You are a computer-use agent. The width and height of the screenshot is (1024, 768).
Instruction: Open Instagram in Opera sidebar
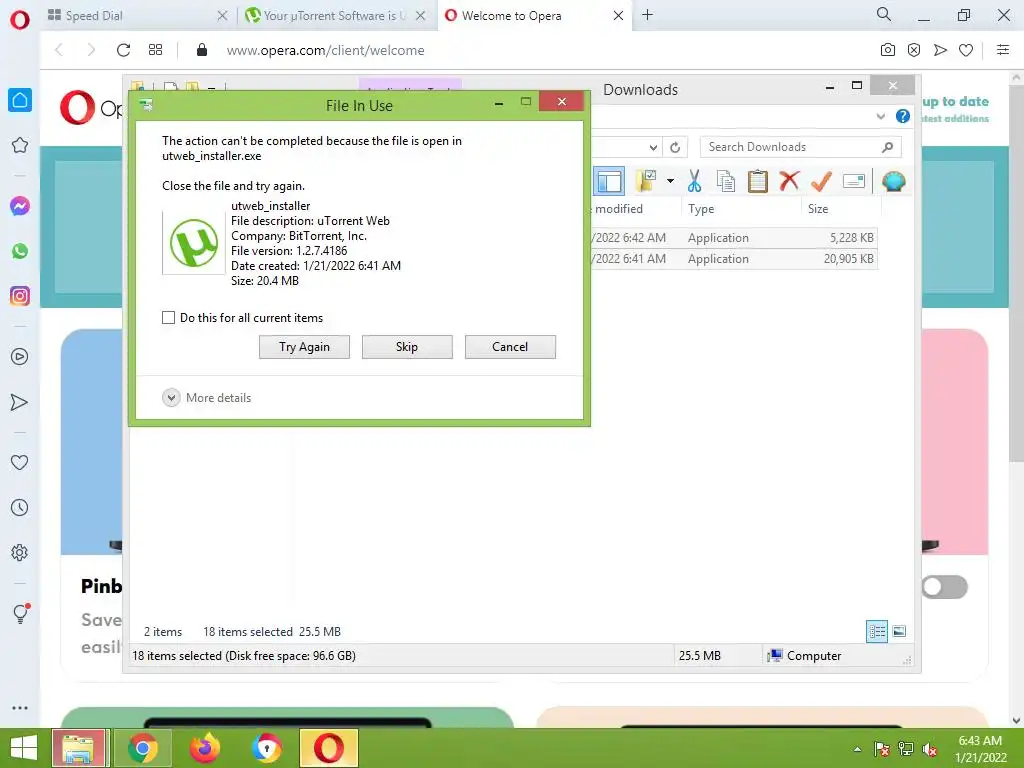coord(20,296)
